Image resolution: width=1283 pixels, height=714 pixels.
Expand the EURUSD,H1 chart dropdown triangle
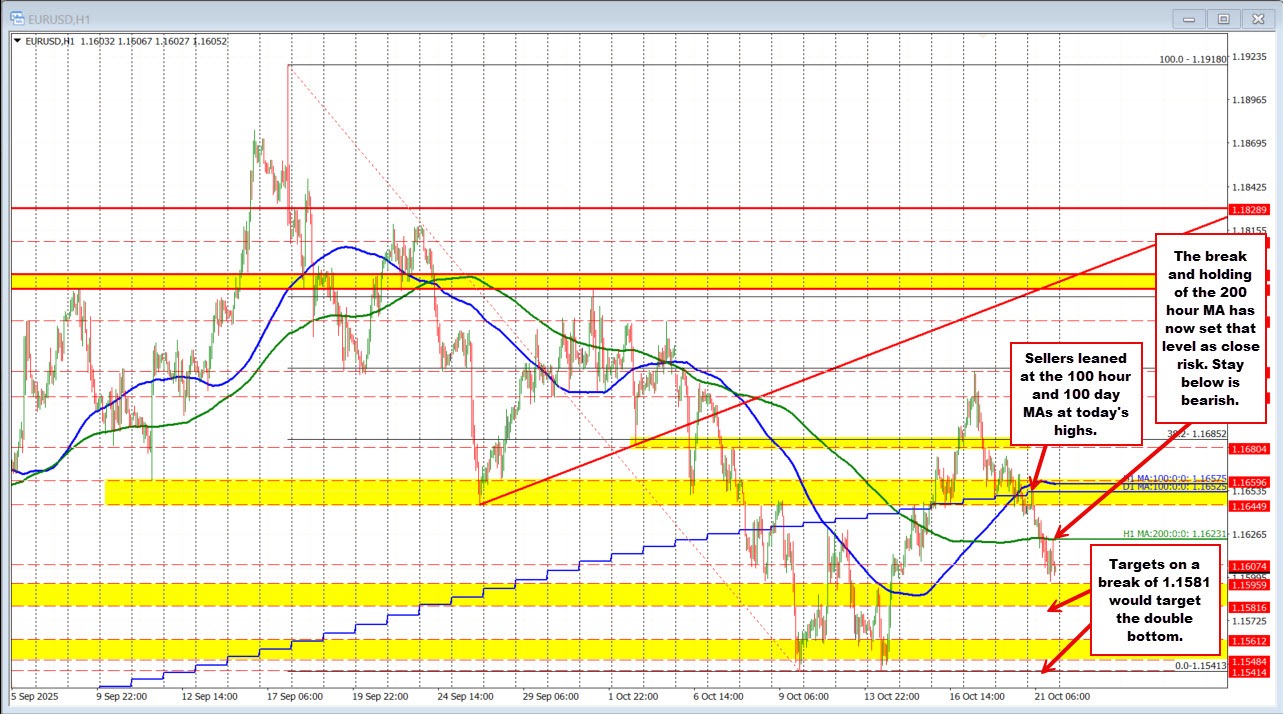tap(16, 41)
